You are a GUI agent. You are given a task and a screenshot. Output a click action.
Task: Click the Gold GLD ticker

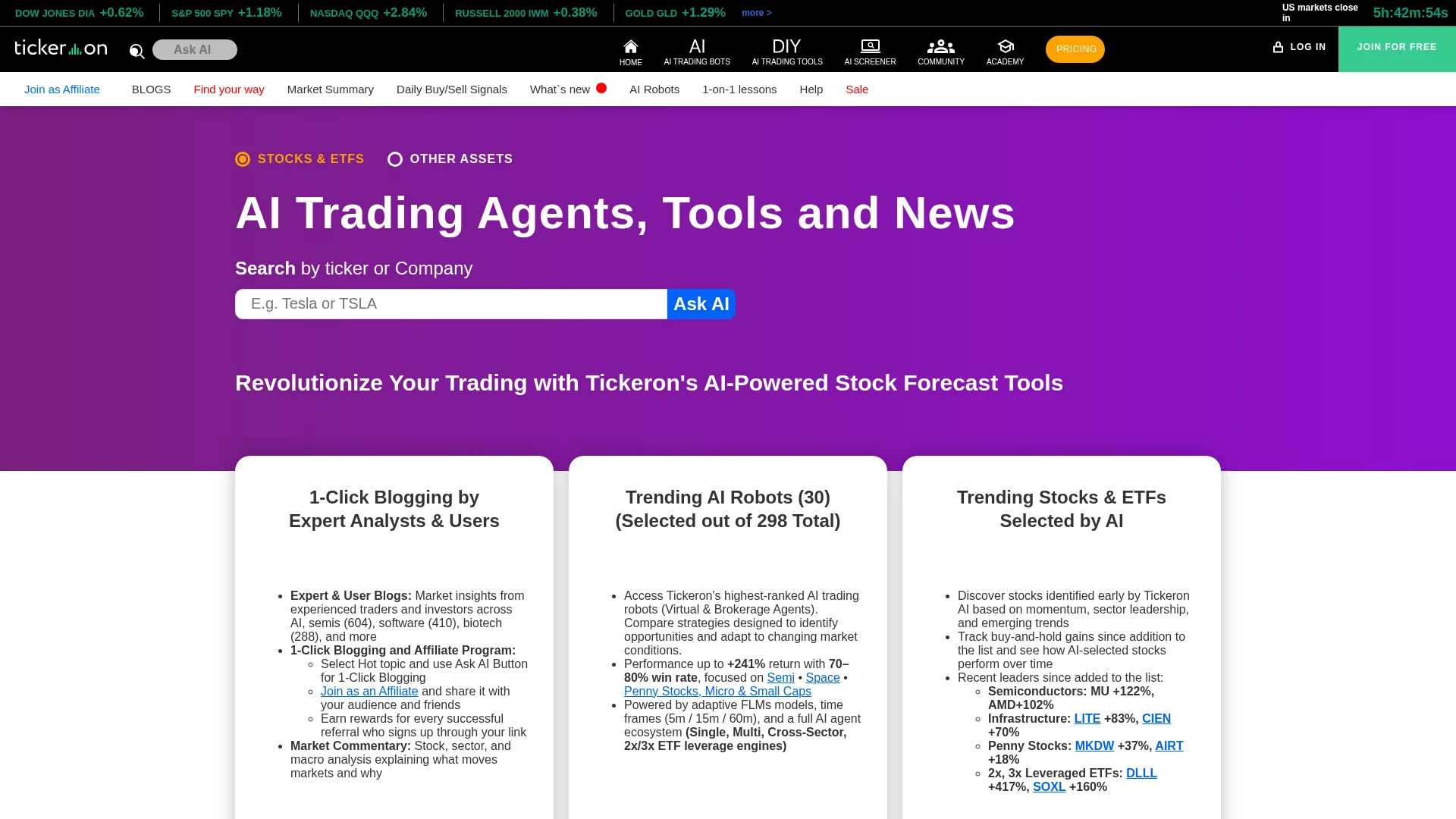point(676,13)
